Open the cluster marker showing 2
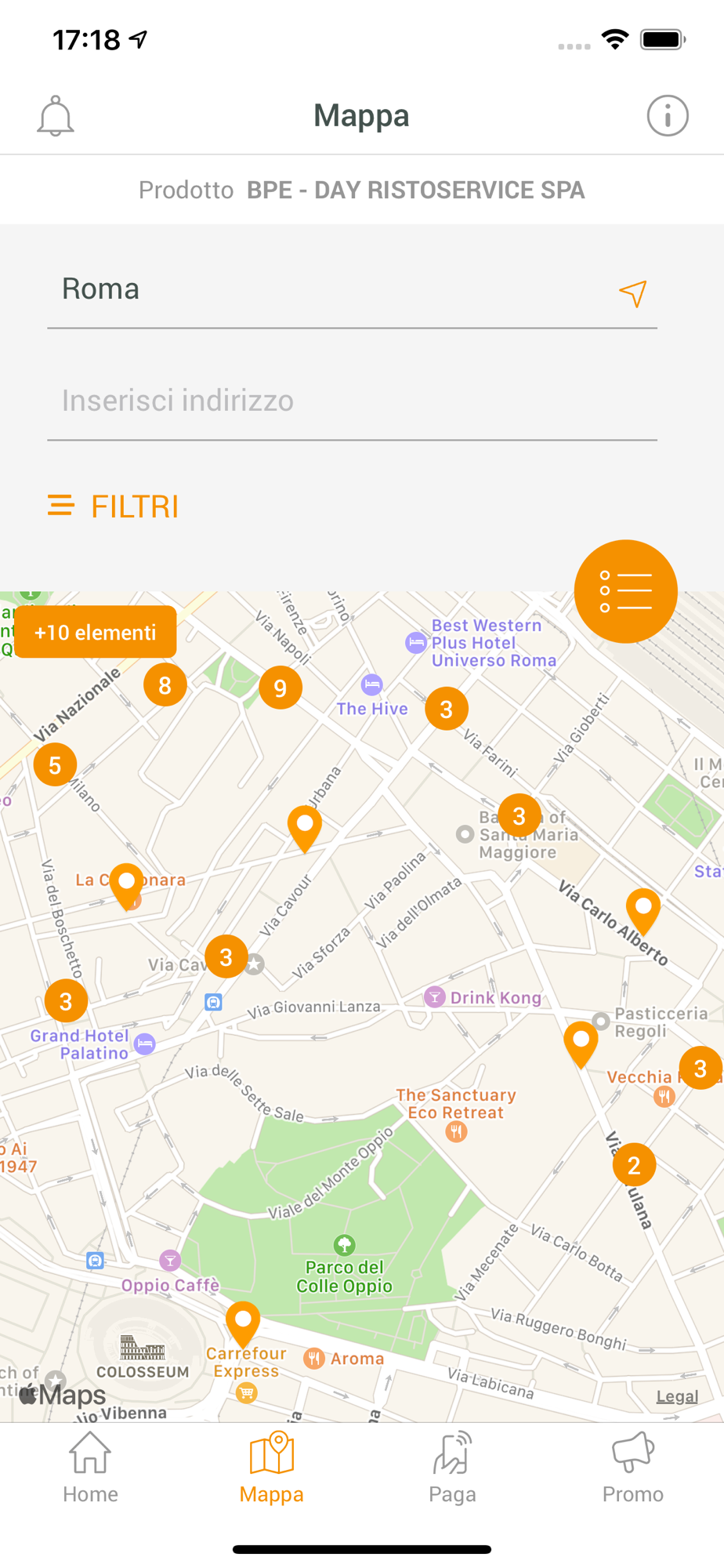 [634, 1165]
